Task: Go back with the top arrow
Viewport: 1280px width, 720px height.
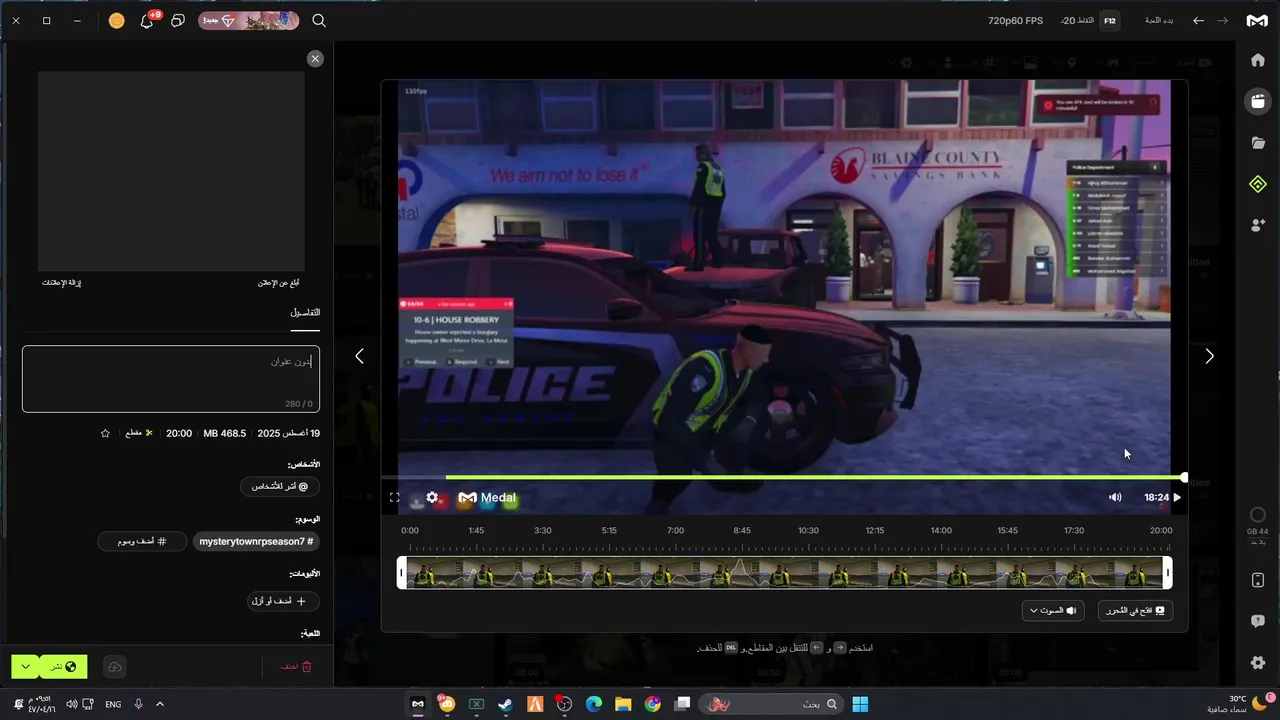Action: pyautogui.click(x=1198, y=20)
